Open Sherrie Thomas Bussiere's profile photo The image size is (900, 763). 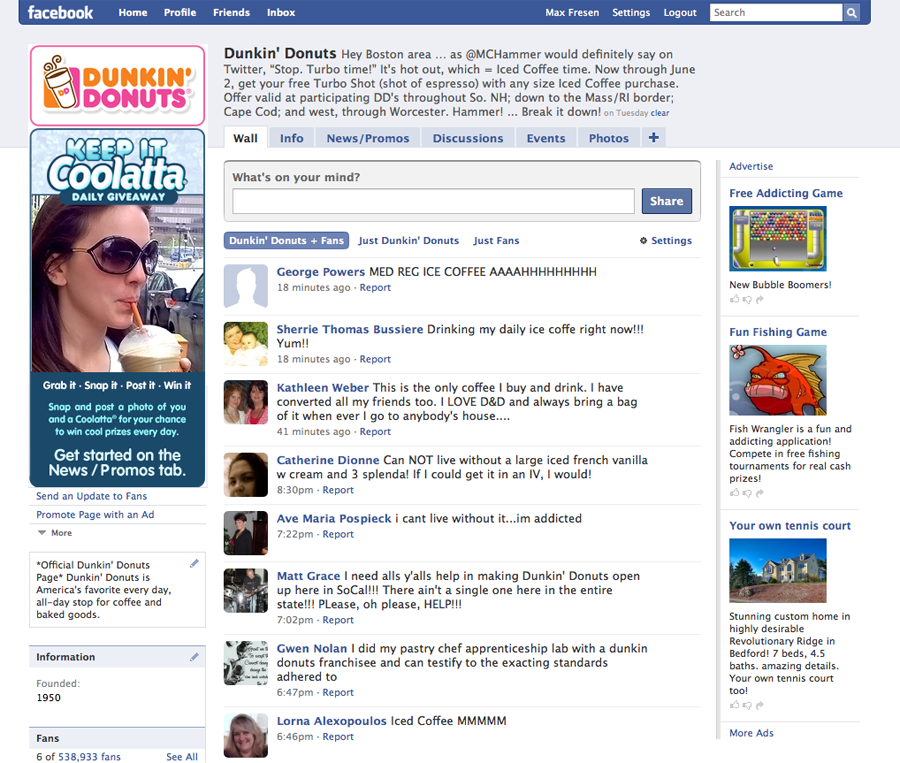[x=246, y=344]
